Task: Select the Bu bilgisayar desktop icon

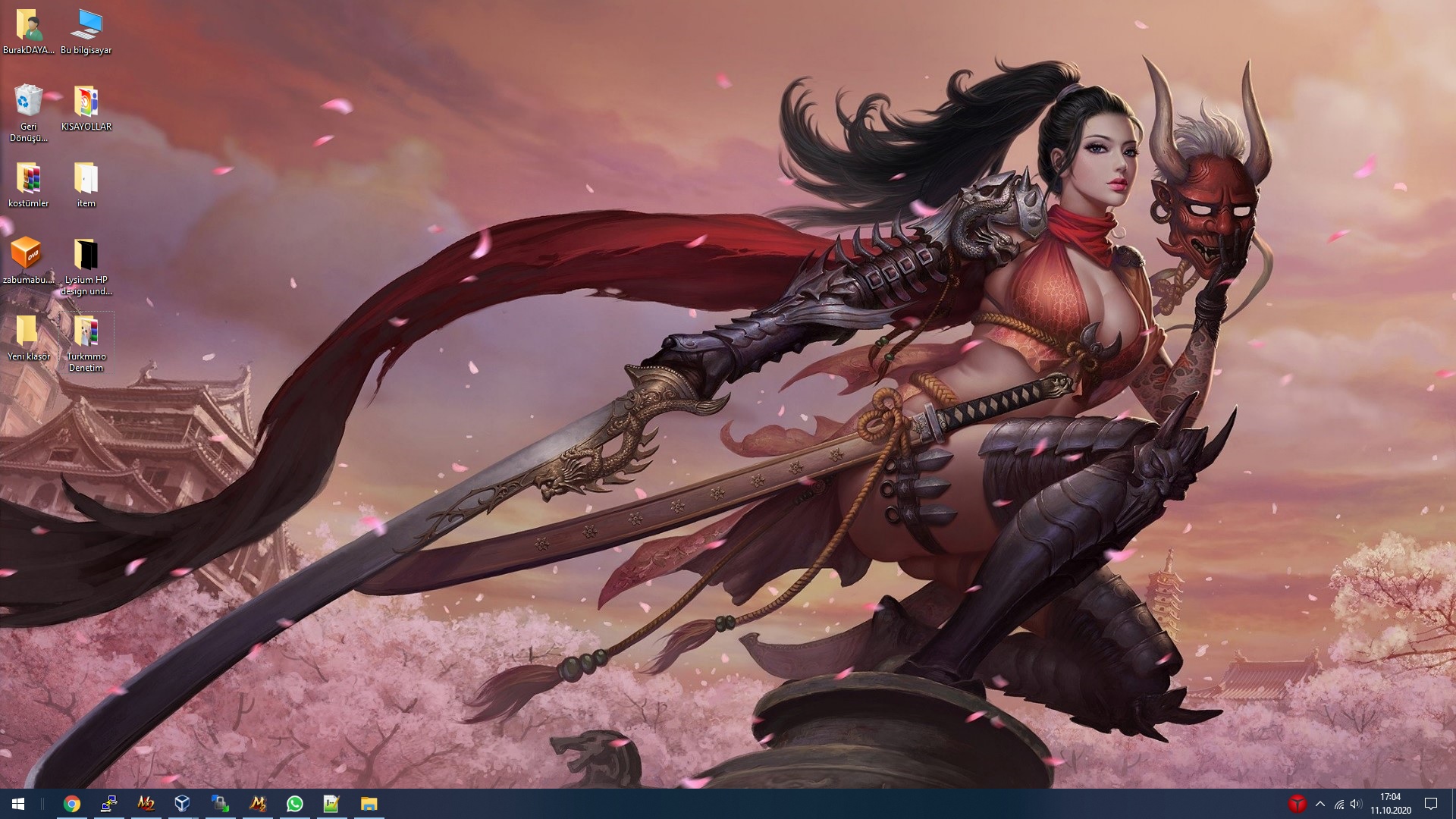Action: (x=86, y=27)
